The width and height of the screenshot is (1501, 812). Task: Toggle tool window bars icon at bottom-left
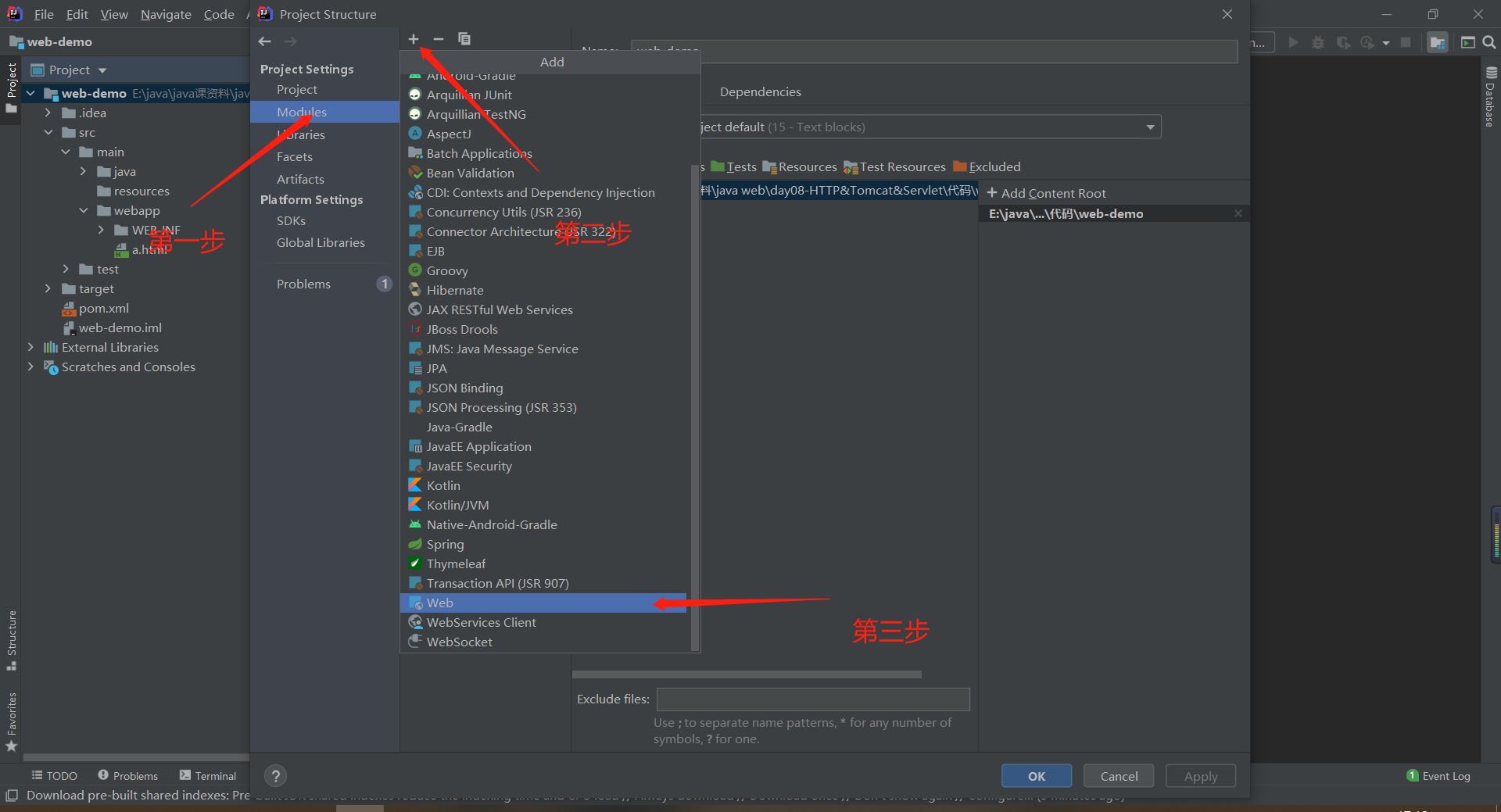point(12,796)
